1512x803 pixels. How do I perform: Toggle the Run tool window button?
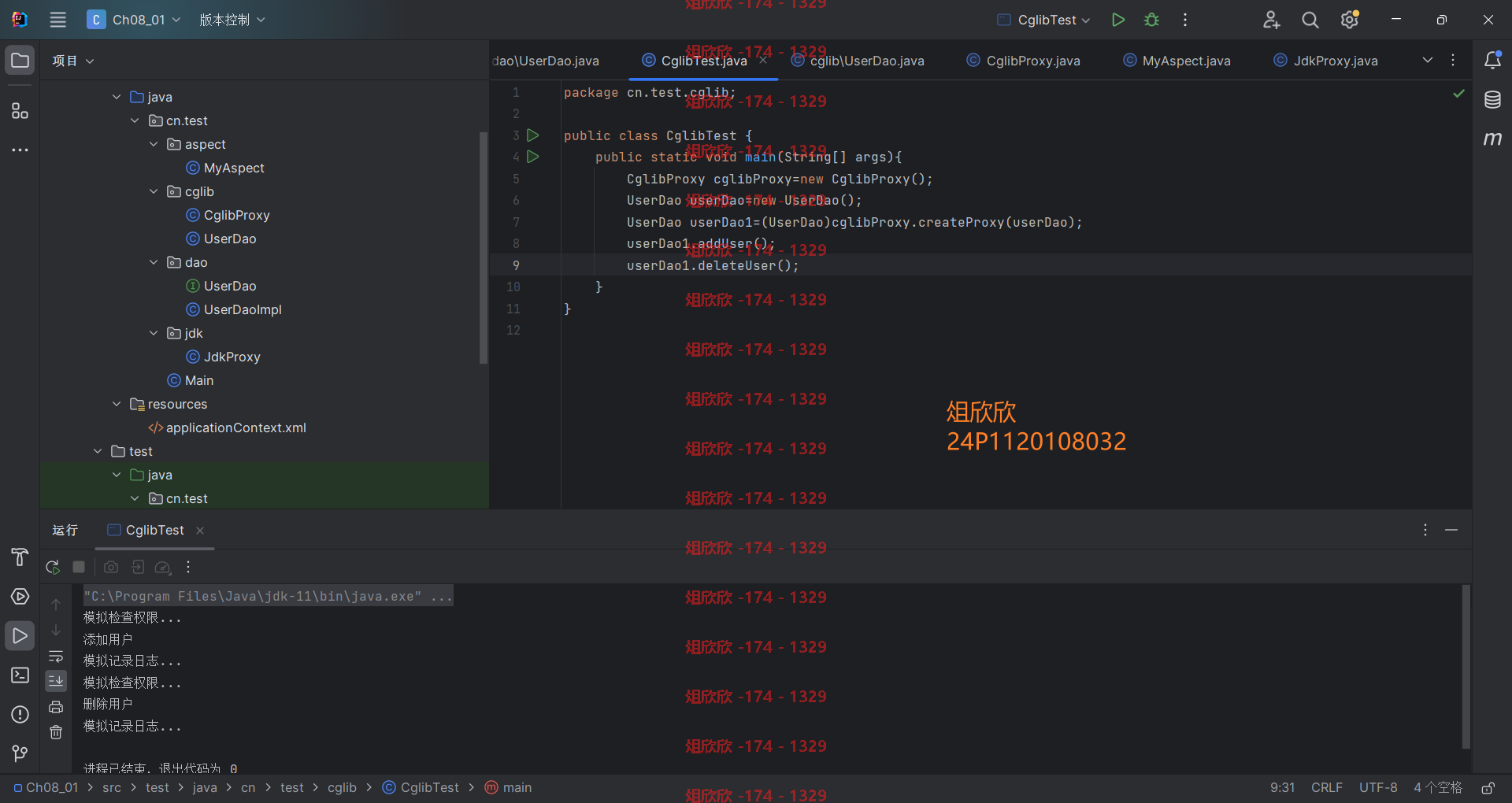(20, 636)
